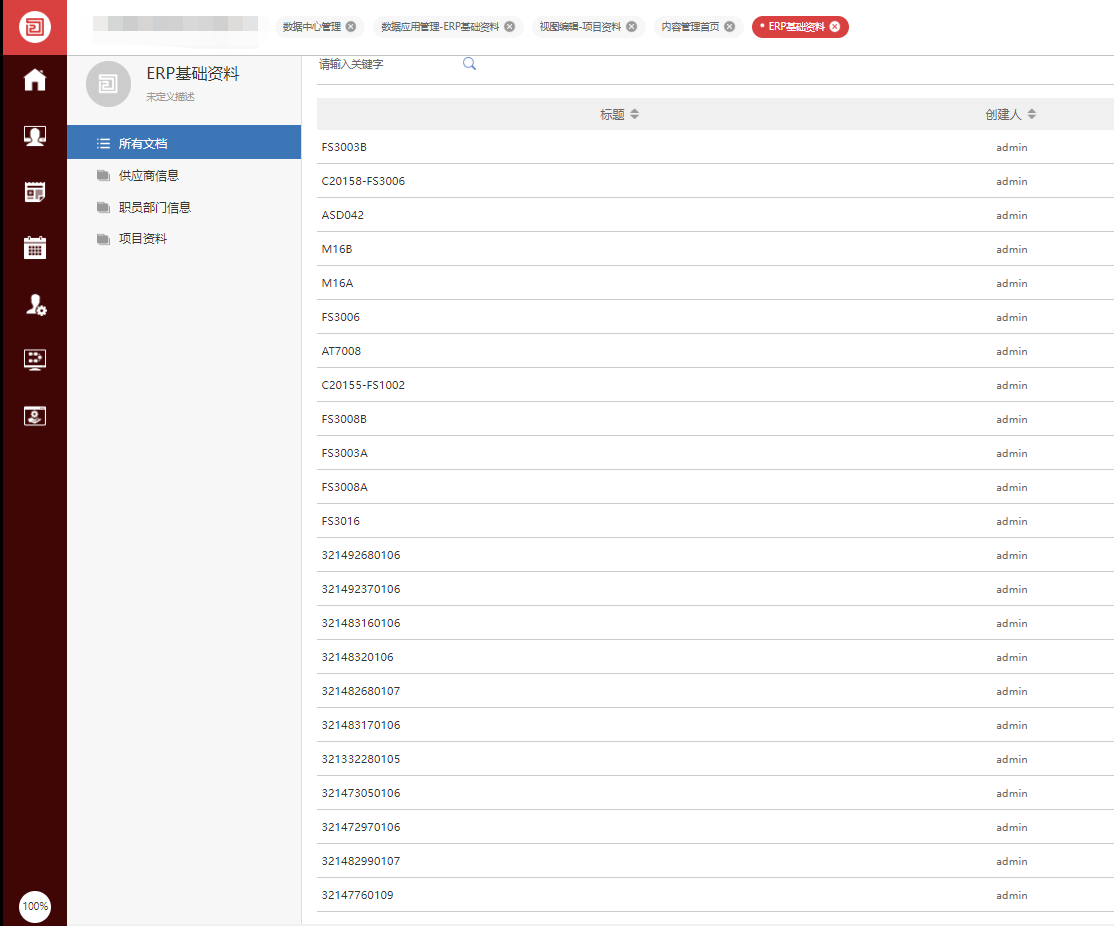Close the 数据应用管理-ERP基础资料 tab
Image resolution: width=1114 pixels, height=926 pixels.
pos(509,26)
